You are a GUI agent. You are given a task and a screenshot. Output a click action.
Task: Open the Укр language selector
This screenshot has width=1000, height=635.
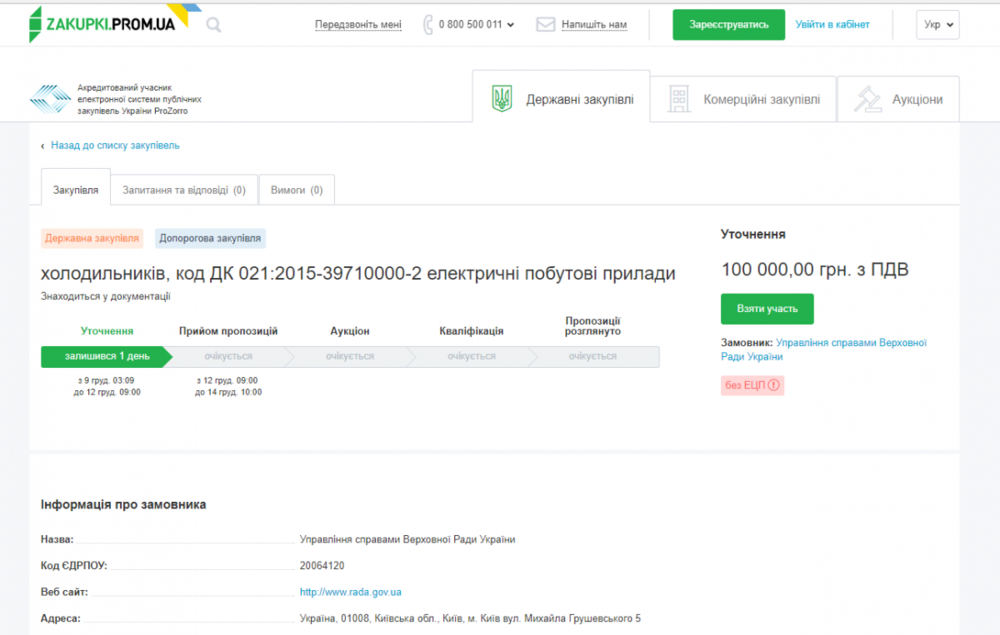point(937,25)
